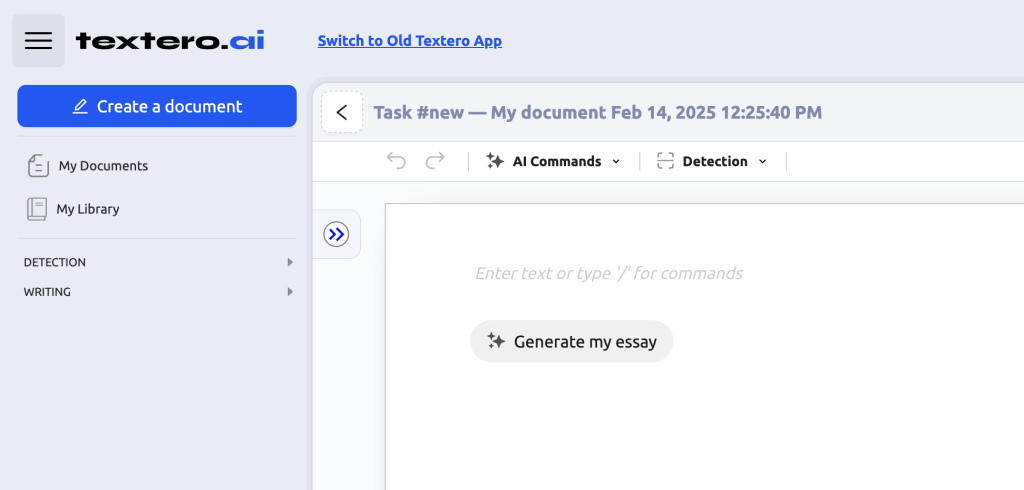Expand the WRITING sidebar section
The image size is (1024, 490).
(x=157, y=291)
